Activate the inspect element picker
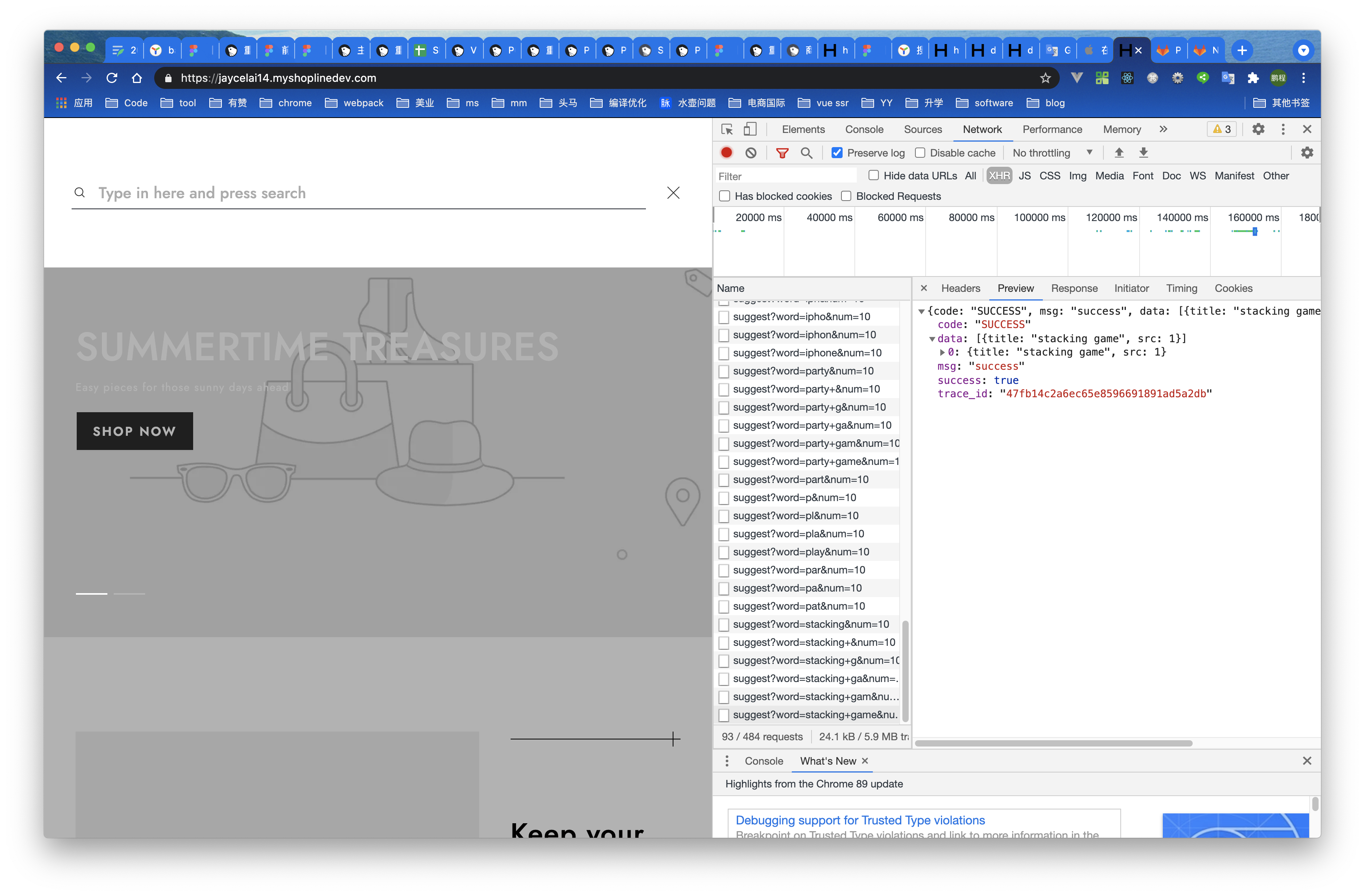Screen dimensions: 1365x896 (x=727, y=129)
